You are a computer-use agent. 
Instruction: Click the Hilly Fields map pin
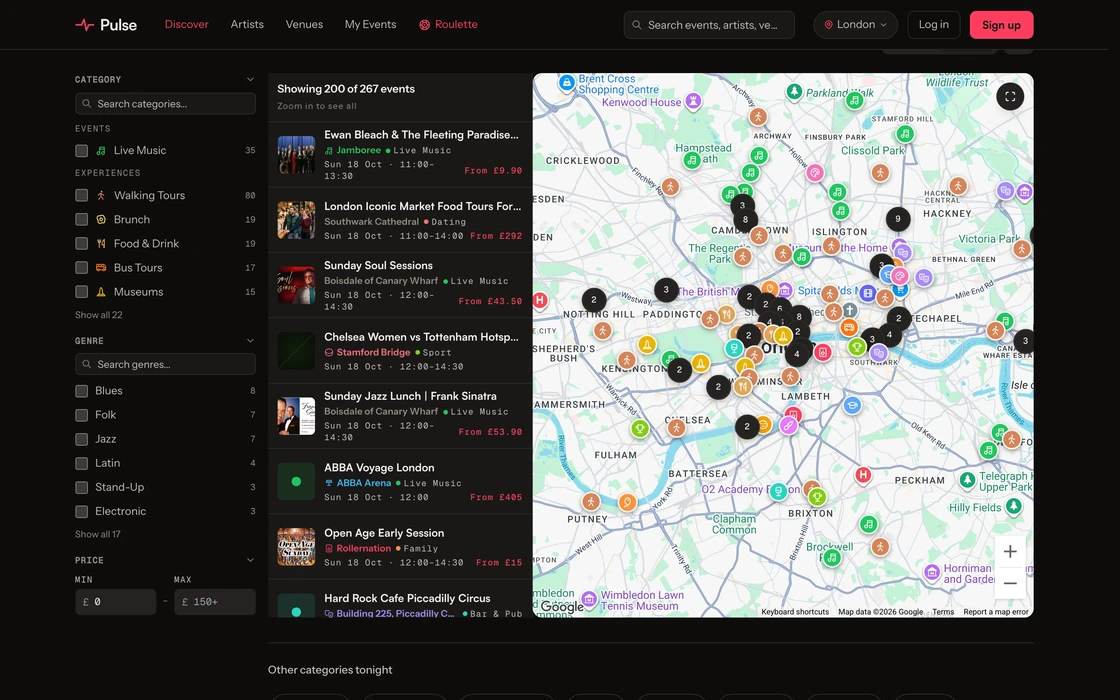point(1013,506)
